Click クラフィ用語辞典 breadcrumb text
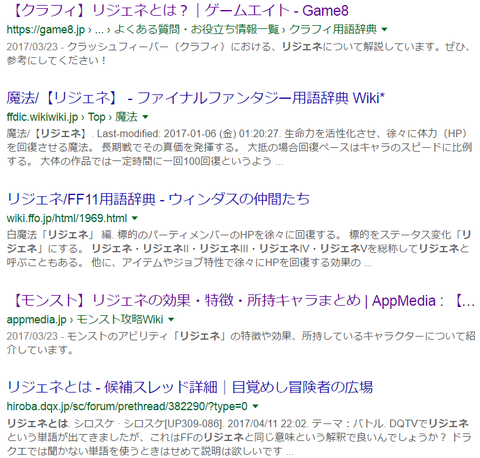Screen dimensions: 480x458 tap(333, 30)
